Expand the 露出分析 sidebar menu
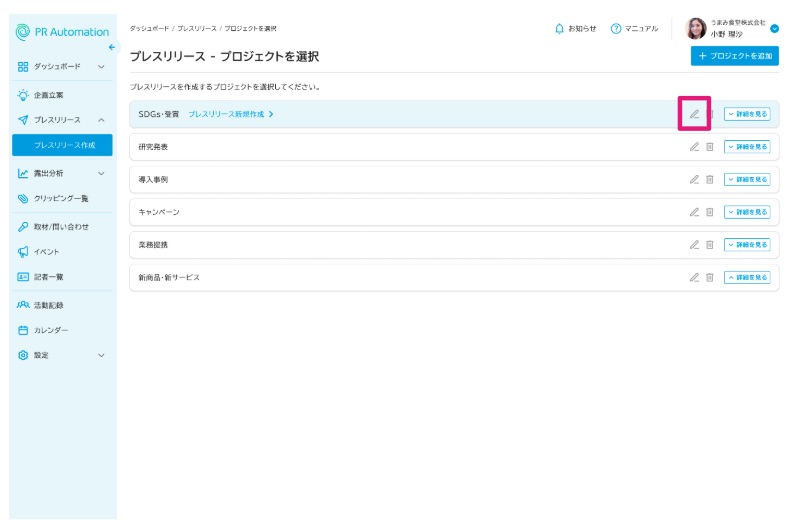The image size is (803, 529). click(101, 173)
